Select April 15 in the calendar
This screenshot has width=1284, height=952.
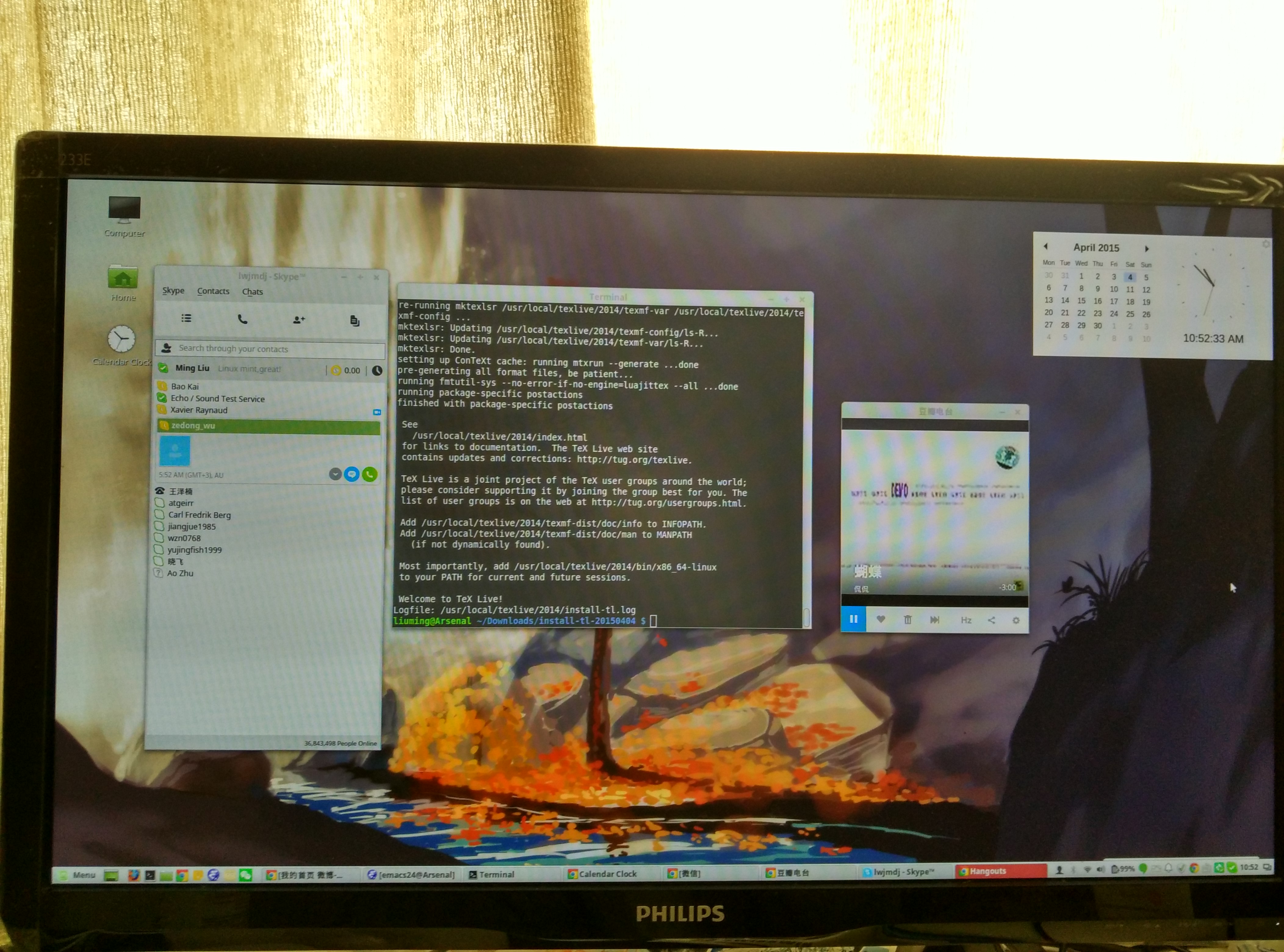tap(1081, 301)
